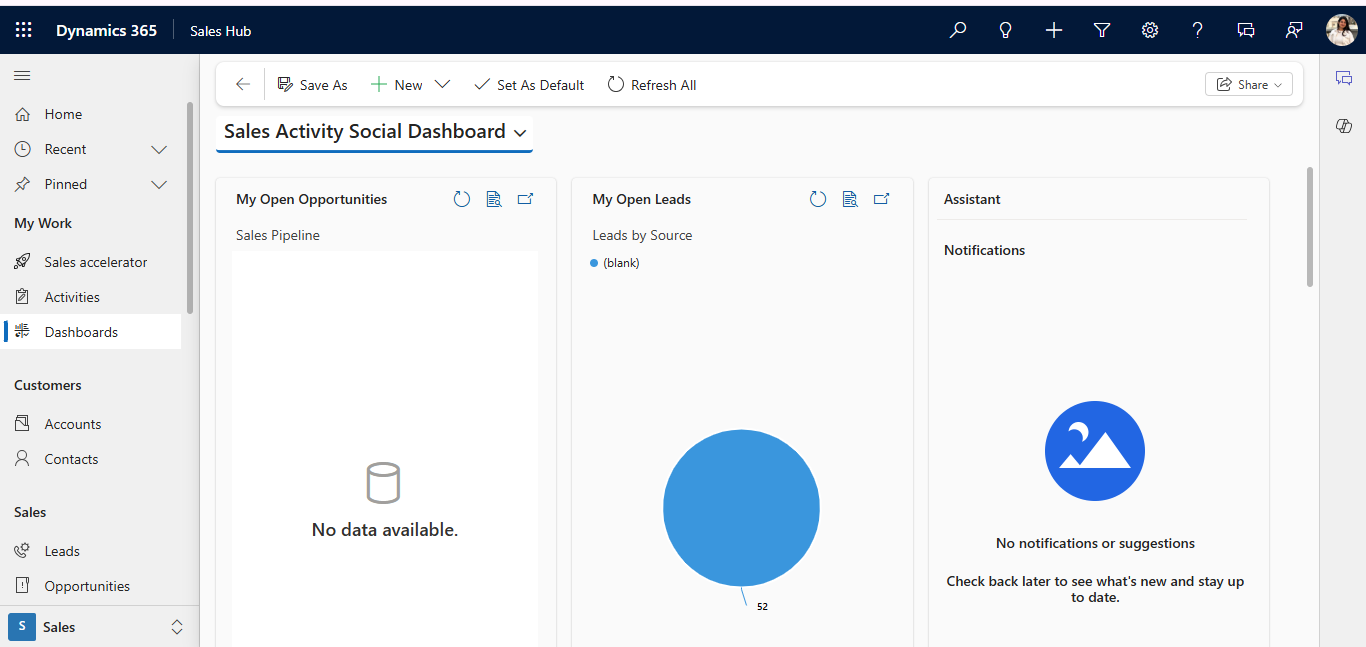Expand the New button dropdown arrow
Image resolution: width=1366 pixels, height=647 pixels.
pos(442,84)
